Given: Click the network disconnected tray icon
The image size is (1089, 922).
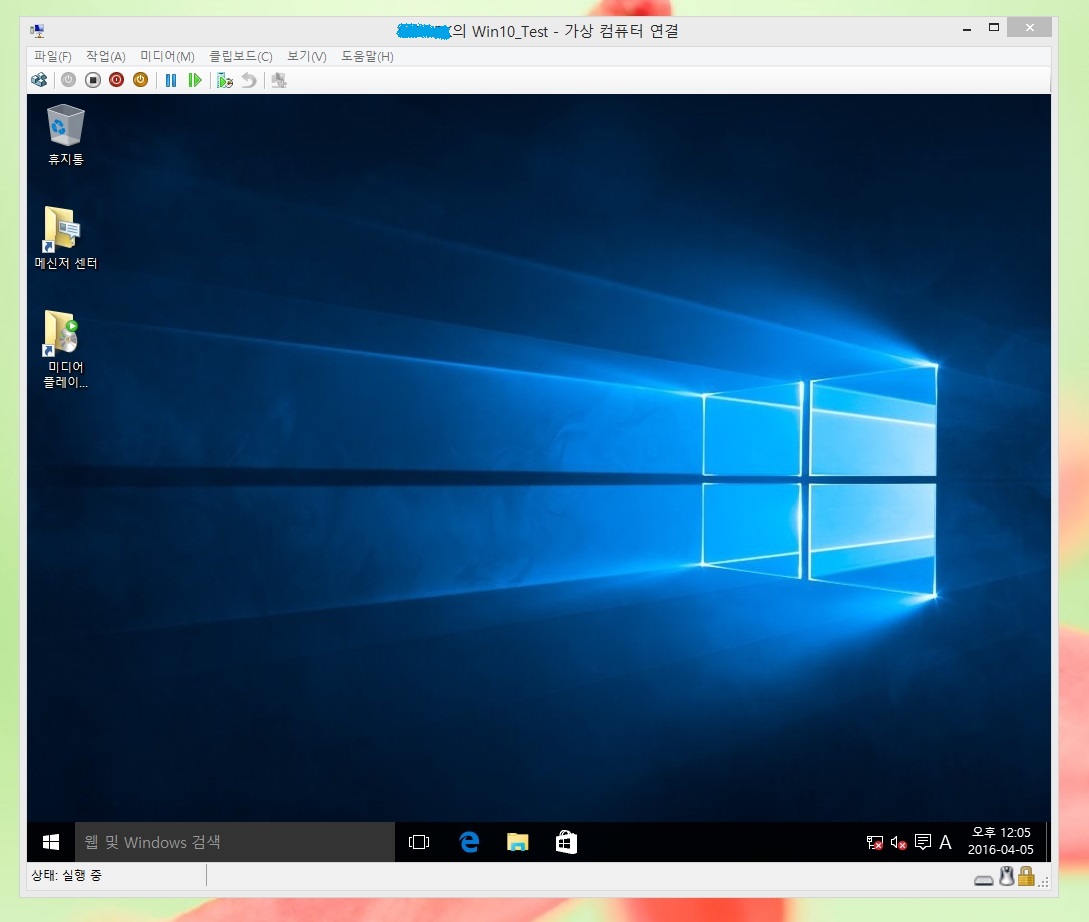Looking at the screenshot, I should (x=874, y=843).
